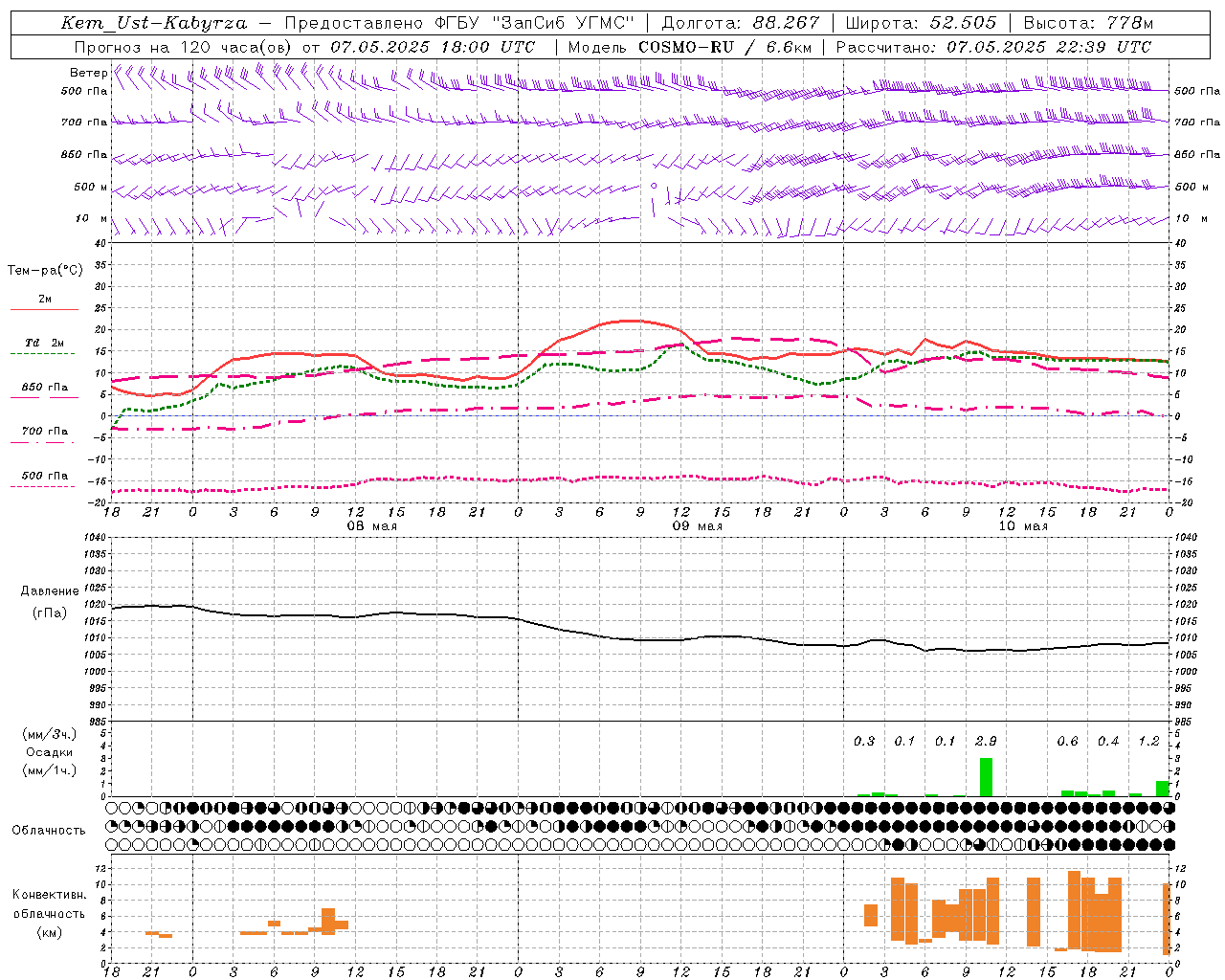
Task: Click the 2.9 precipitation total value
Action: click(986, 741)
